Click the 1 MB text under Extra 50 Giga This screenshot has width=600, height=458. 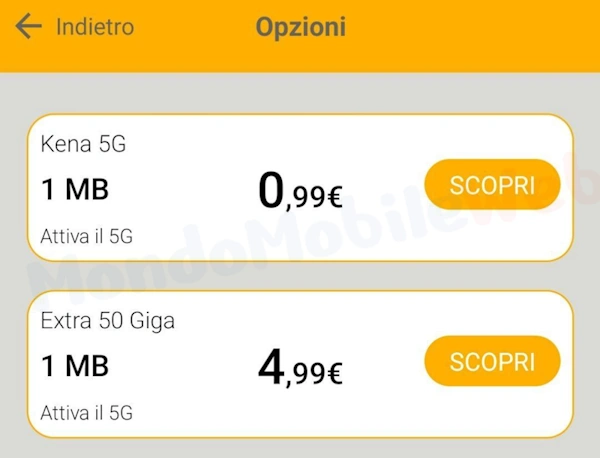tap(75, 366)
